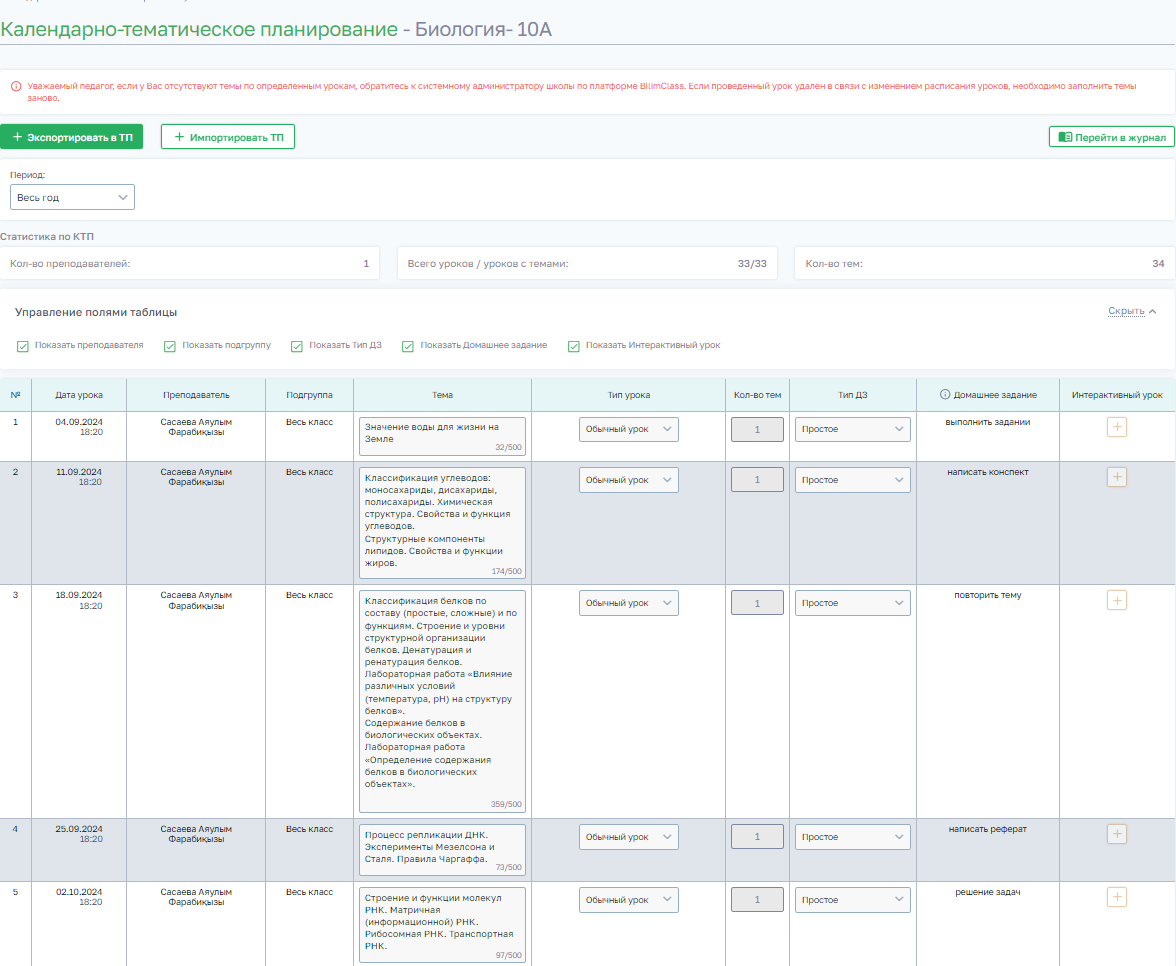Open lesson type dropdown in row 1
The width and height of the screenshot is (1176, 966).
[628, 429]
